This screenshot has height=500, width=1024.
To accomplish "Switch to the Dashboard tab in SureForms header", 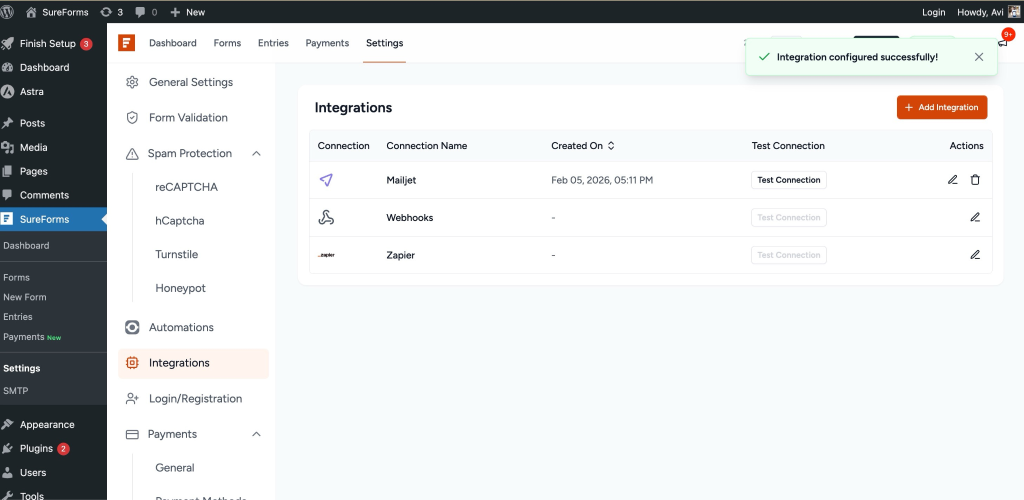I will tap(172, 43).
